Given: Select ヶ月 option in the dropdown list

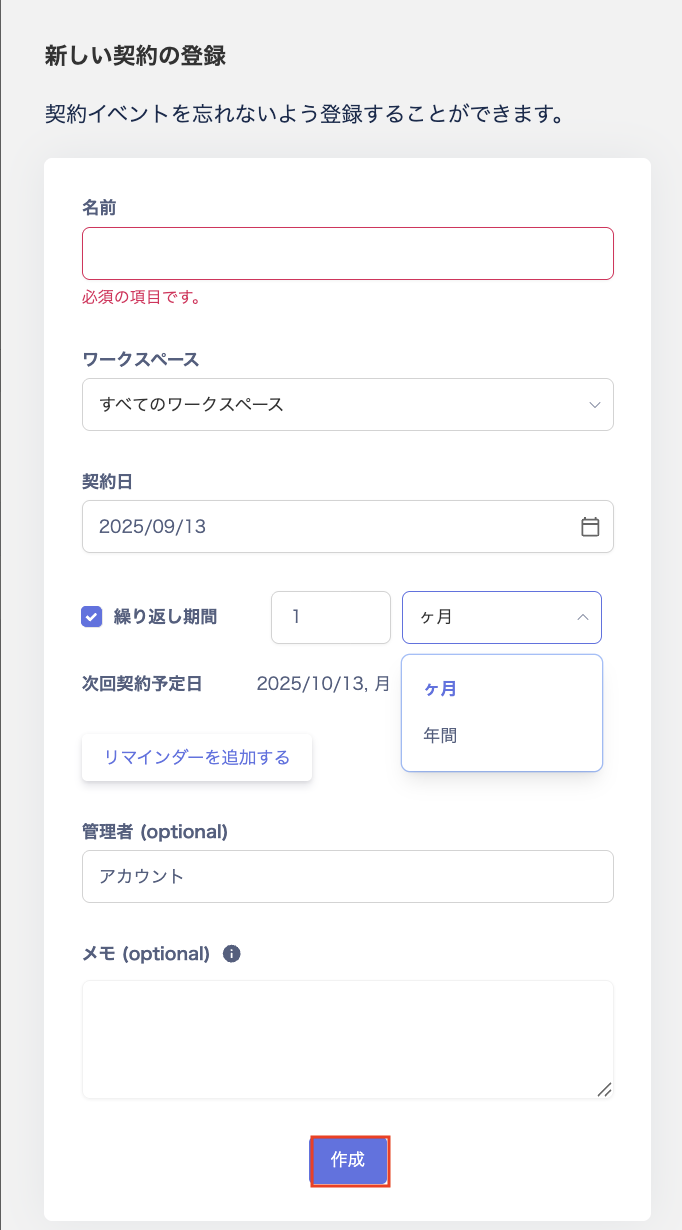Looking at the screenshot, I should point(441,689).
